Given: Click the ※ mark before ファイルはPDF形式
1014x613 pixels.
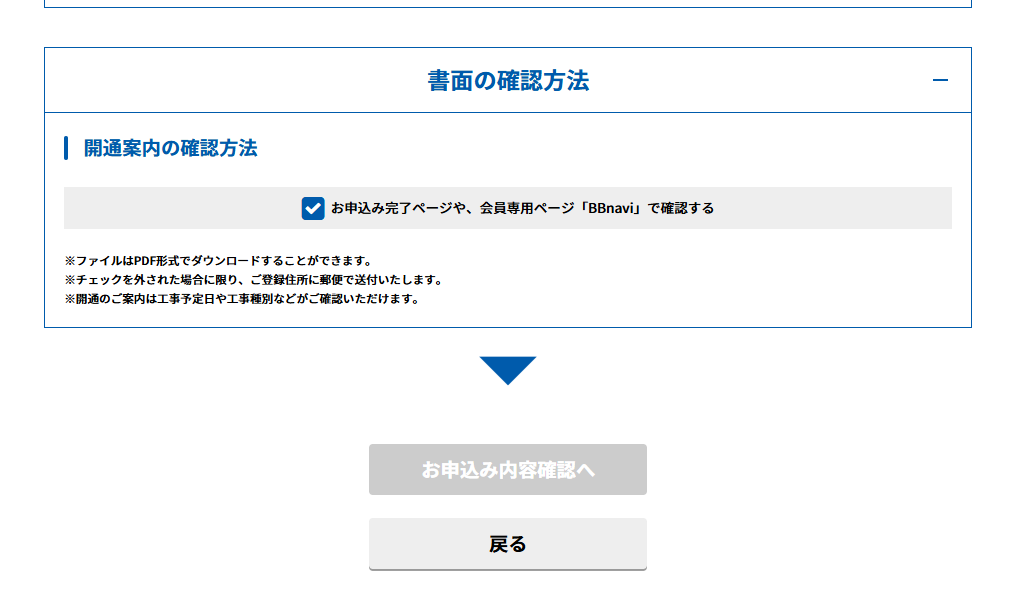Looking at the screenshot, I should (x=70, y=261).
